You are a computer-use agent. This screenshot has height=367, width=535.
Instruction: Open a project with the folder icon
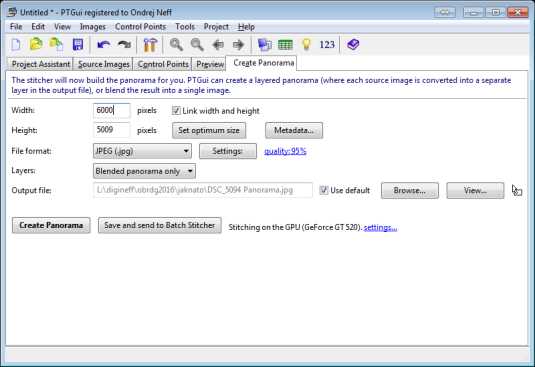point(36,45)
